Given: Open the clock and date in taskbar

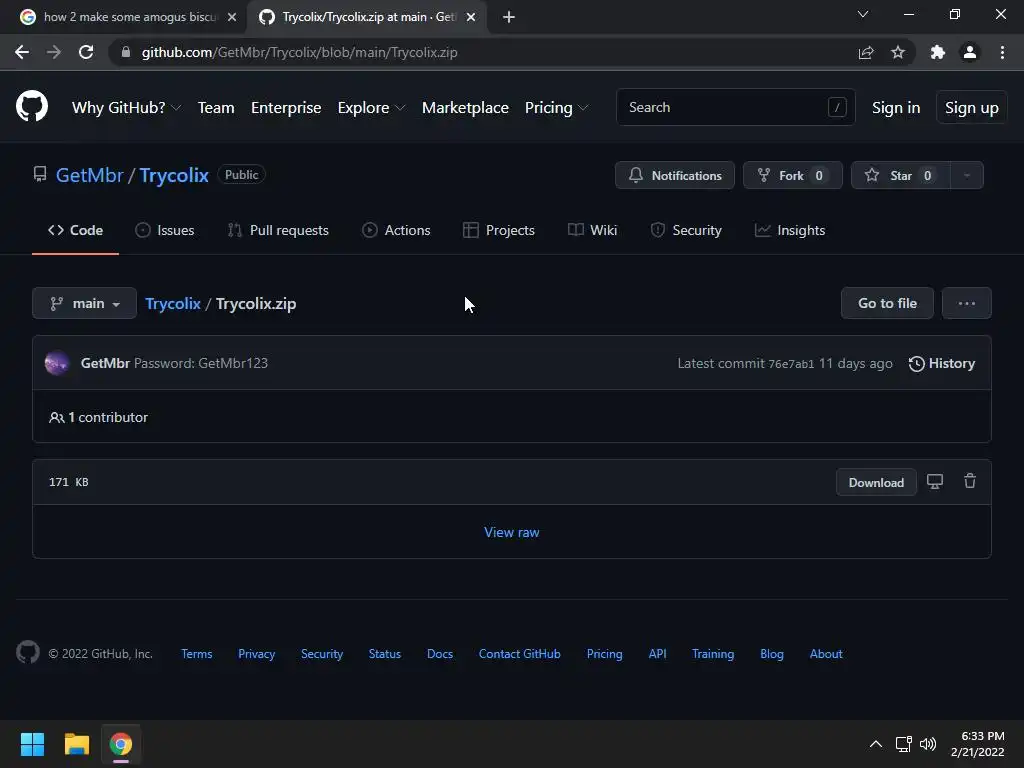Looking at the screenshot, I should 978,744.
